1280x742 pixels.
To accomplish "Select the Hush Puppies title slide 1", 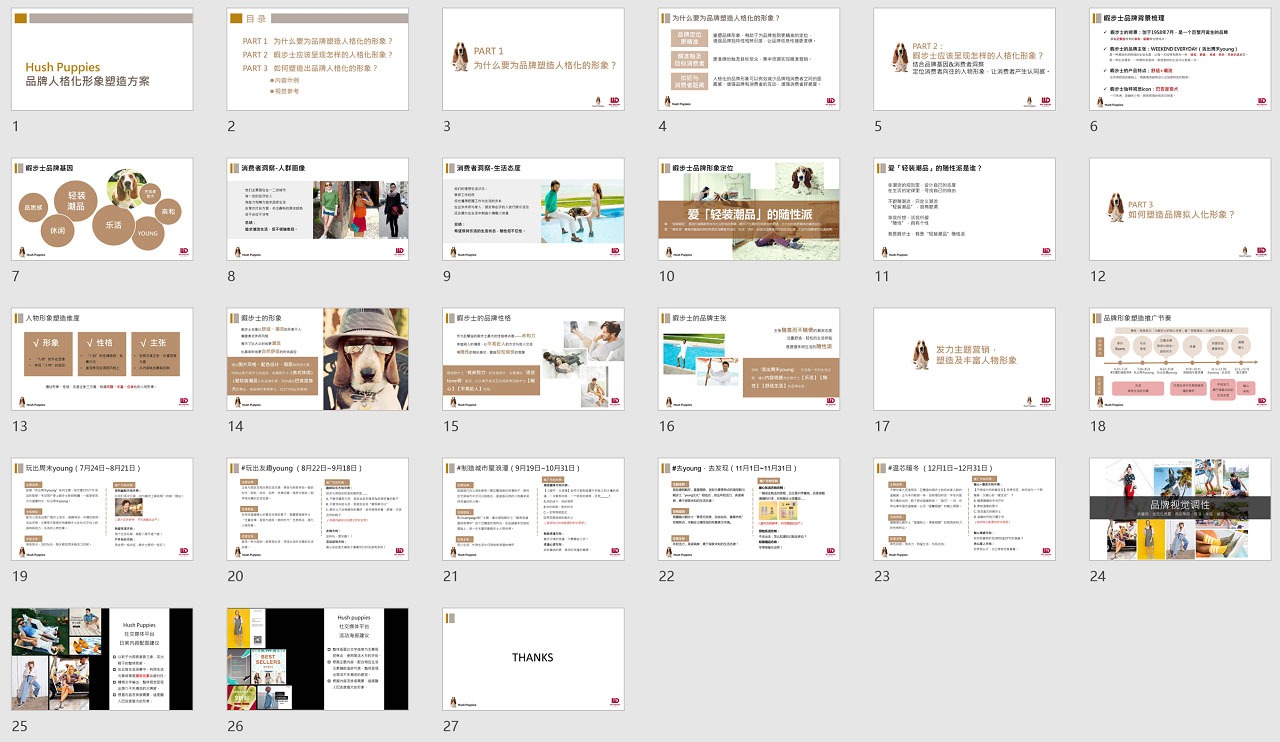I will point(102,59).
